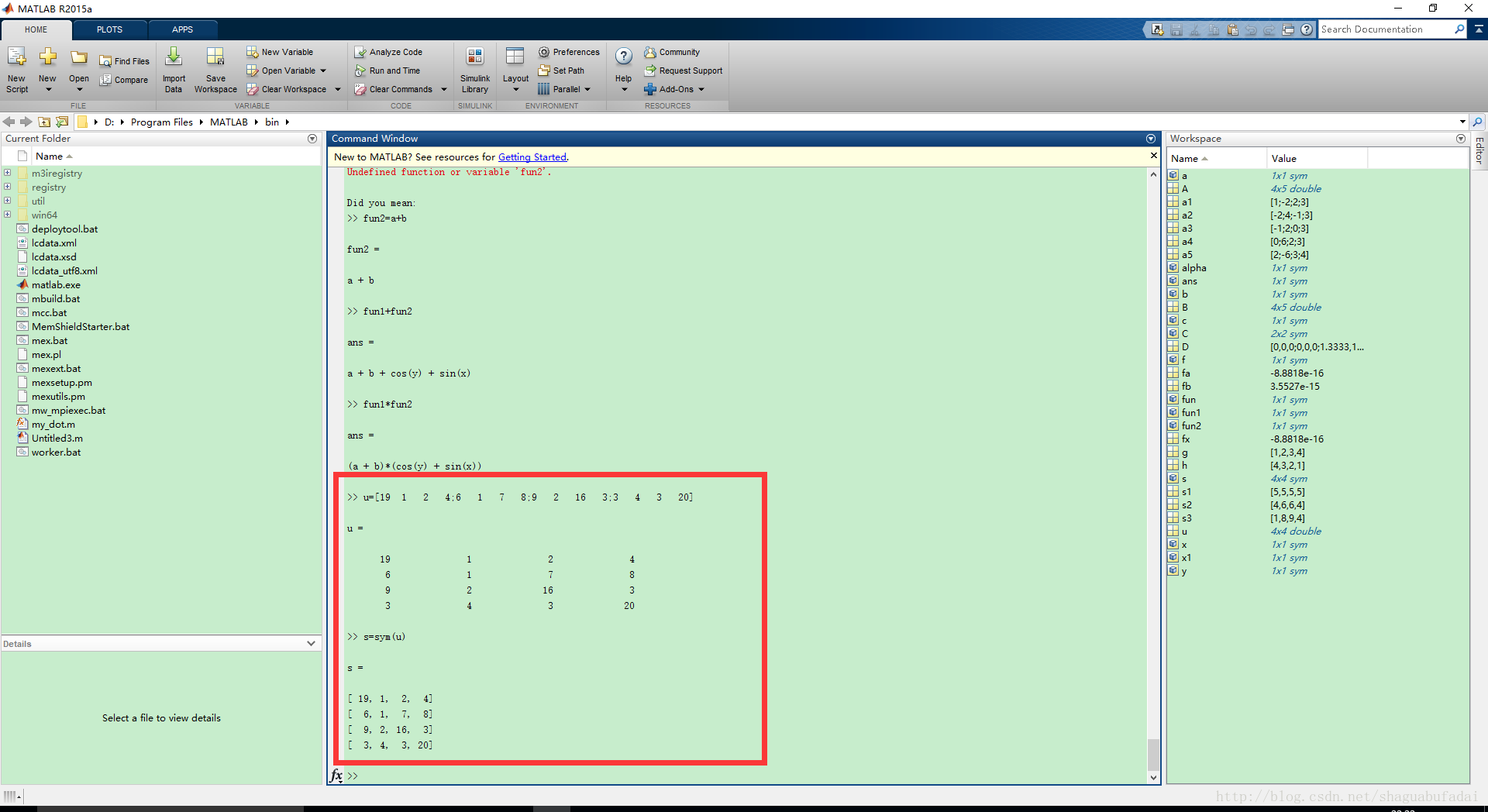The width and height of the screenshot is (1488, 812).
Task: Click the Save Workspace icon
Action: click(215, 57)
